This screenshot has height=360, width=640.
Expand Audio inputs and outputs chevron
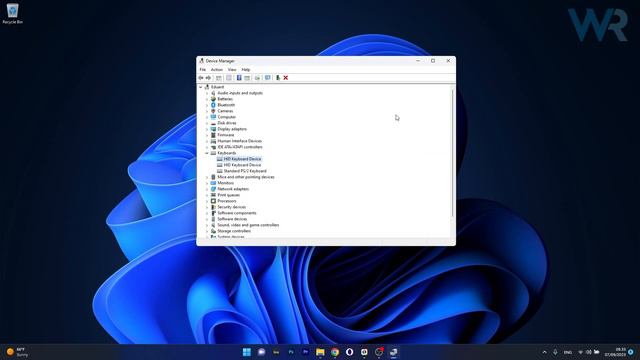pyautogui.click(x=207, y=93)
